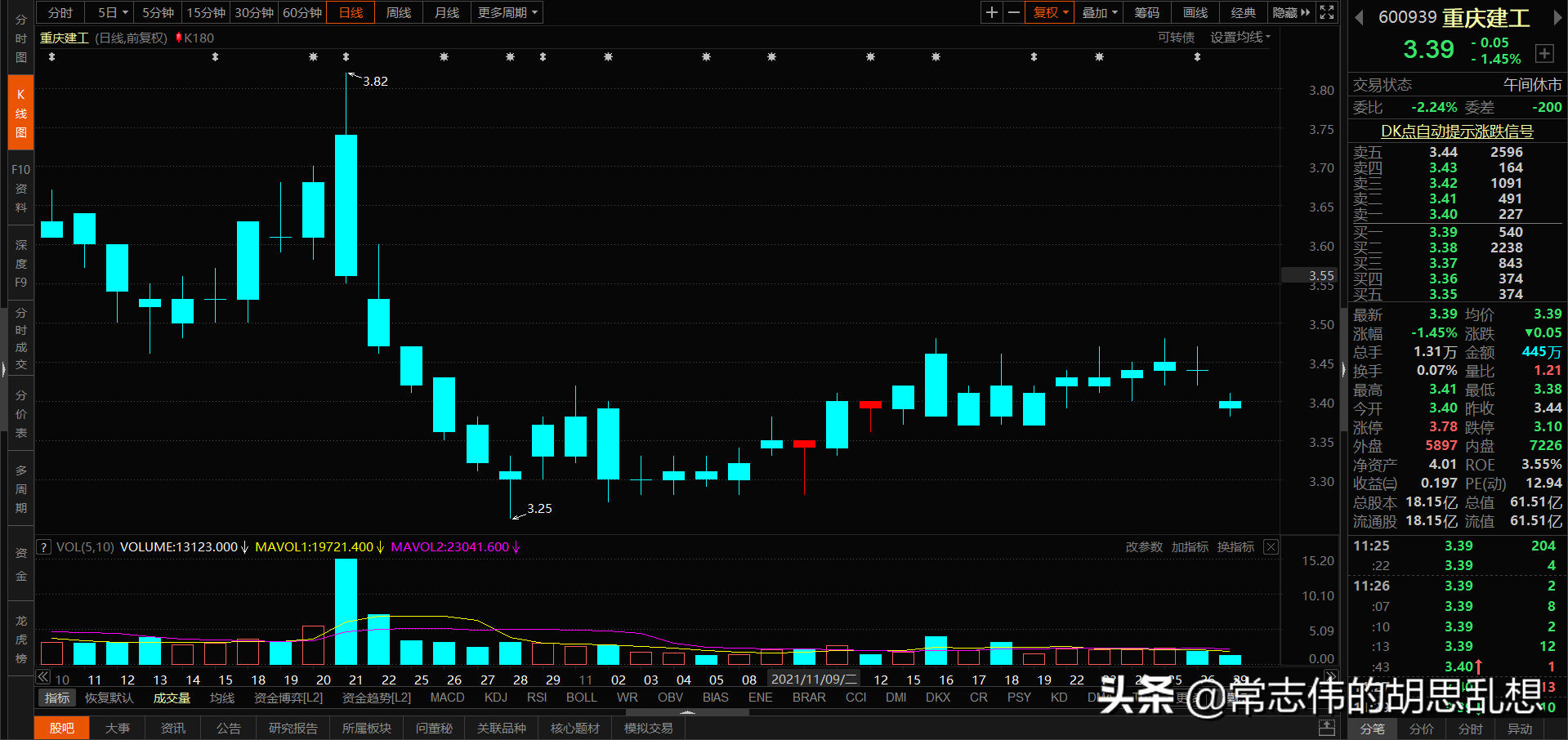The width and height of the screenshot is (1568, 740).
Task: Toggle the 筹码 chip distribution panel
Action: point(1146,12)
